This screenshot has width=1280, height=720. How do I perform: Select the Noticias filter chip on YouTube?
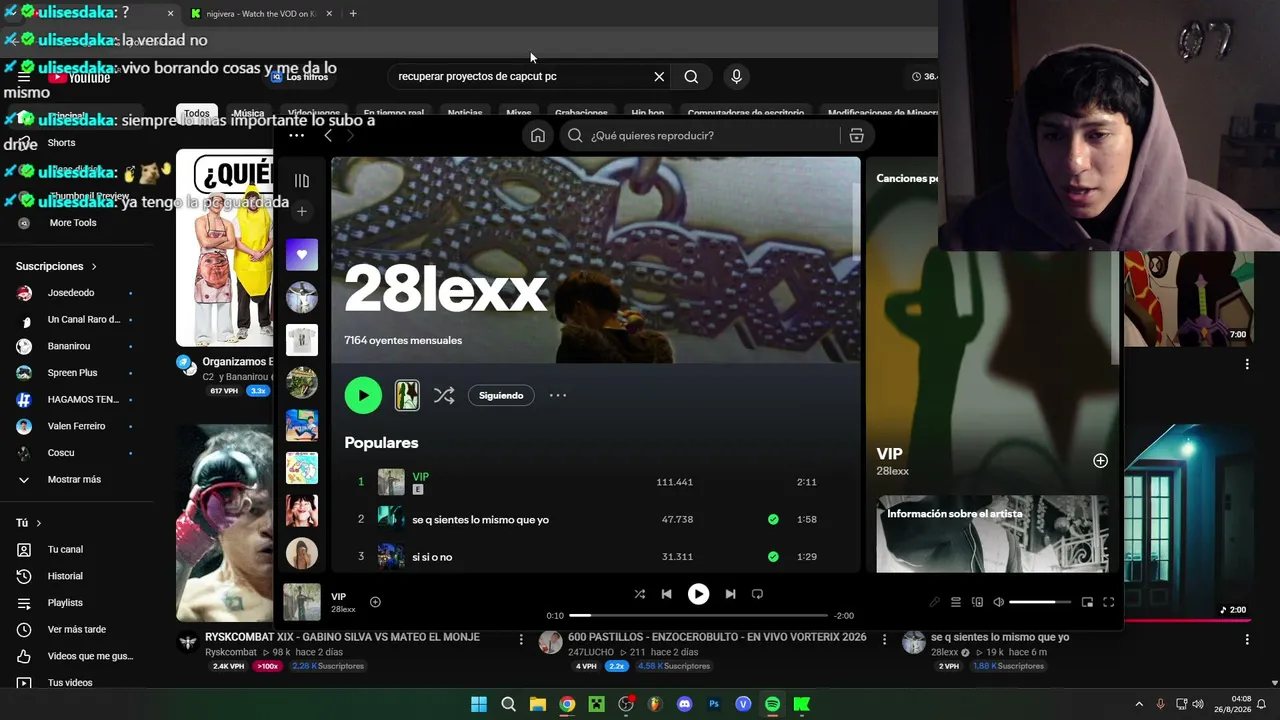(465, 113)
